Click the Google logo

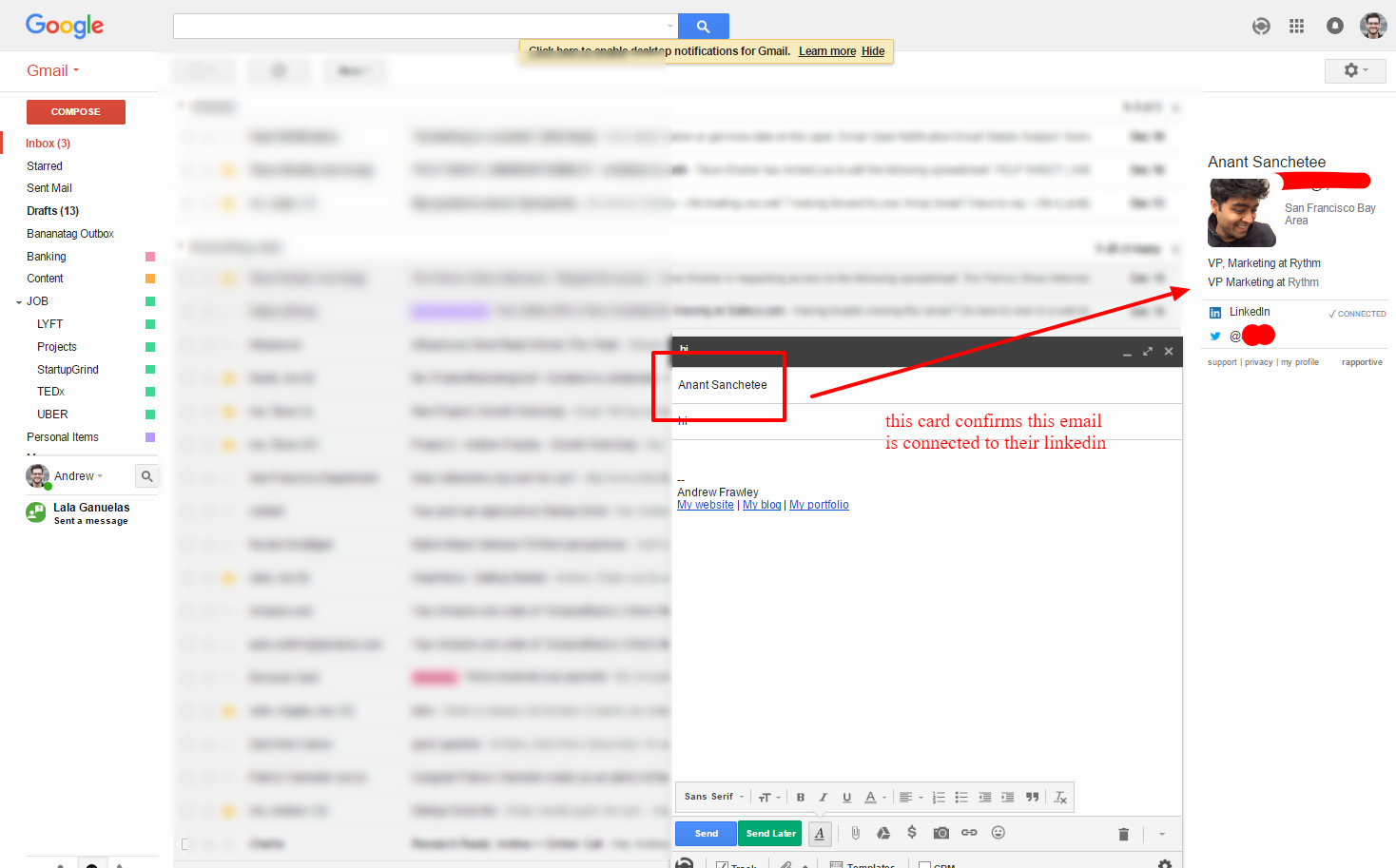click(65, 26)
